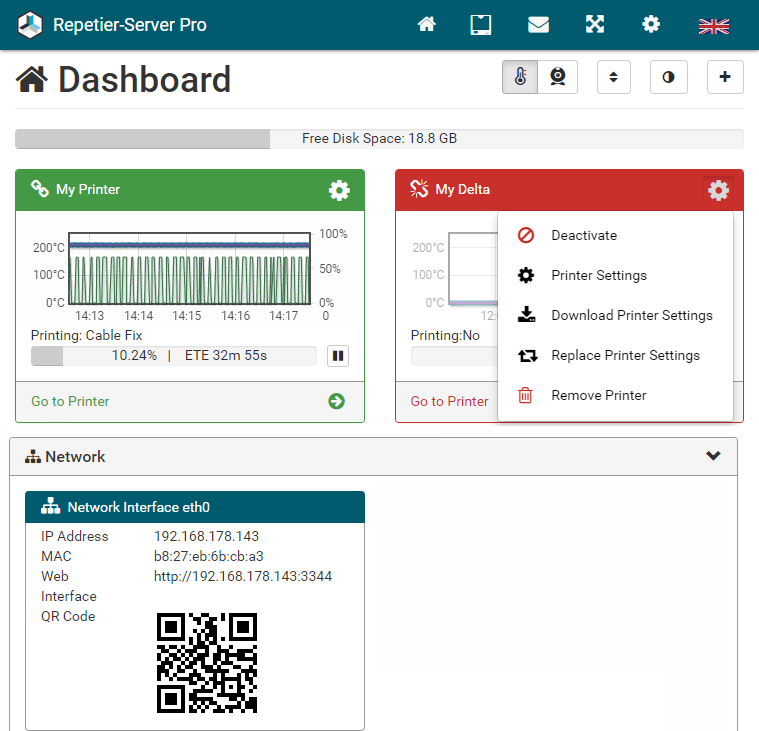Click the add plus button on Dashboard
The image size is (759, 731).
[725, 77]
